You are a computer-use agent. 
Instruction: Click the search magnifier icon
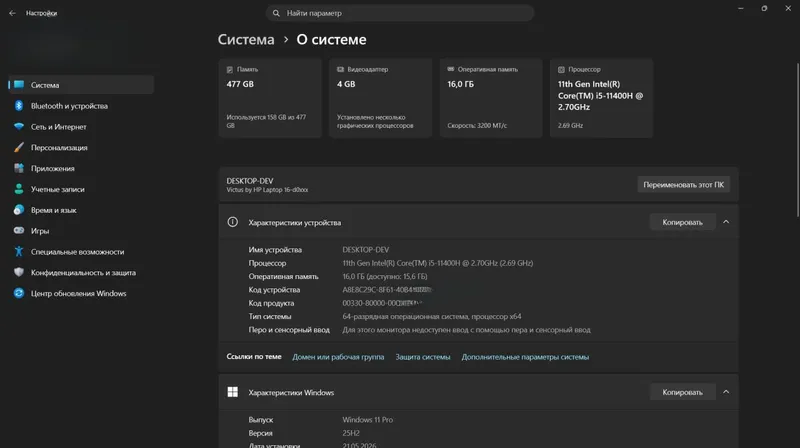click(x=276, y=13)
